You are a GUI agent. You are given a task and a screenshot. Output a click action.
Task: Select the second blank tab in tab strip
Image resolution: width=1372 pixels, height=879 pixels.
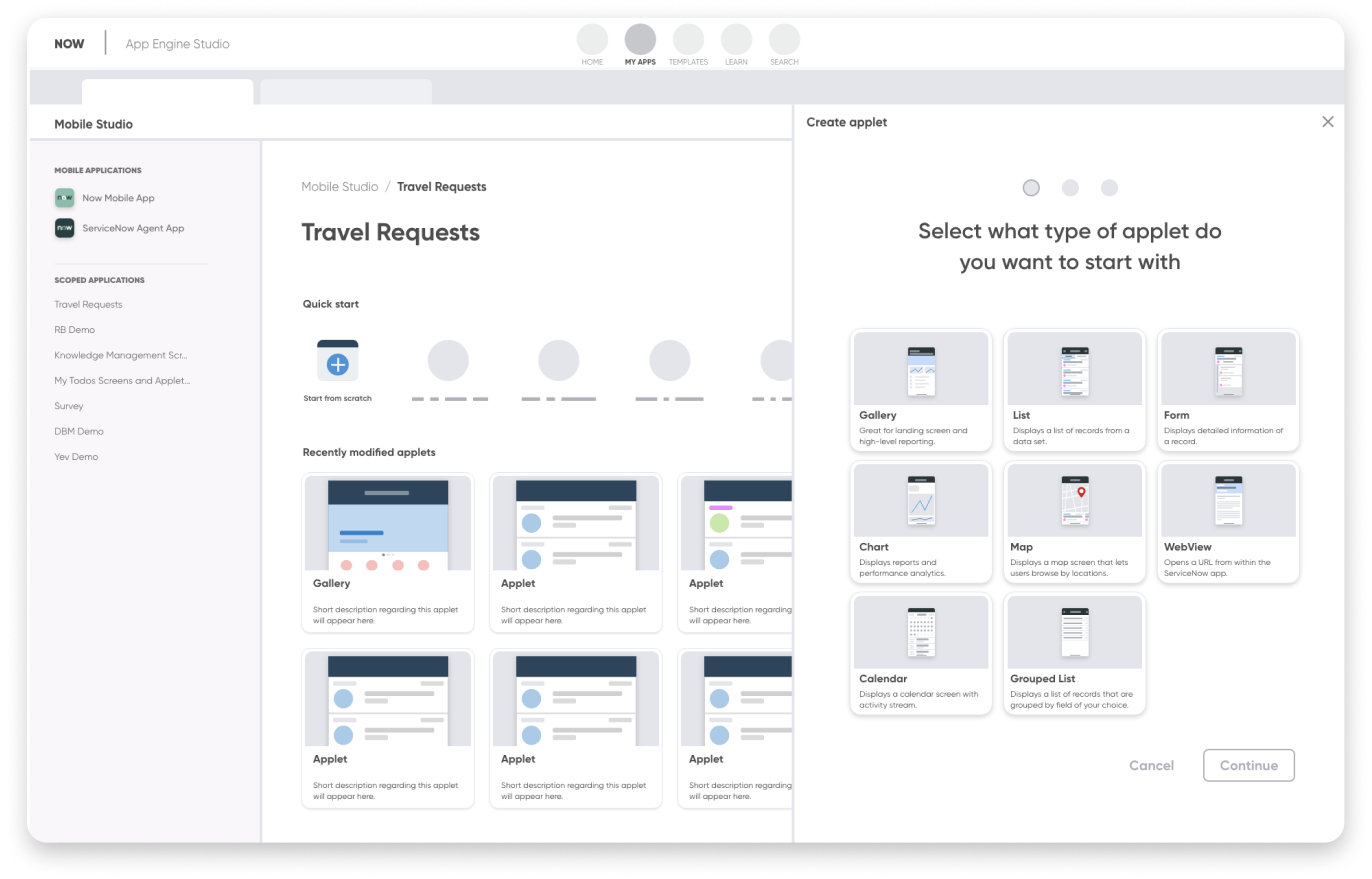[x=346, y=92]
